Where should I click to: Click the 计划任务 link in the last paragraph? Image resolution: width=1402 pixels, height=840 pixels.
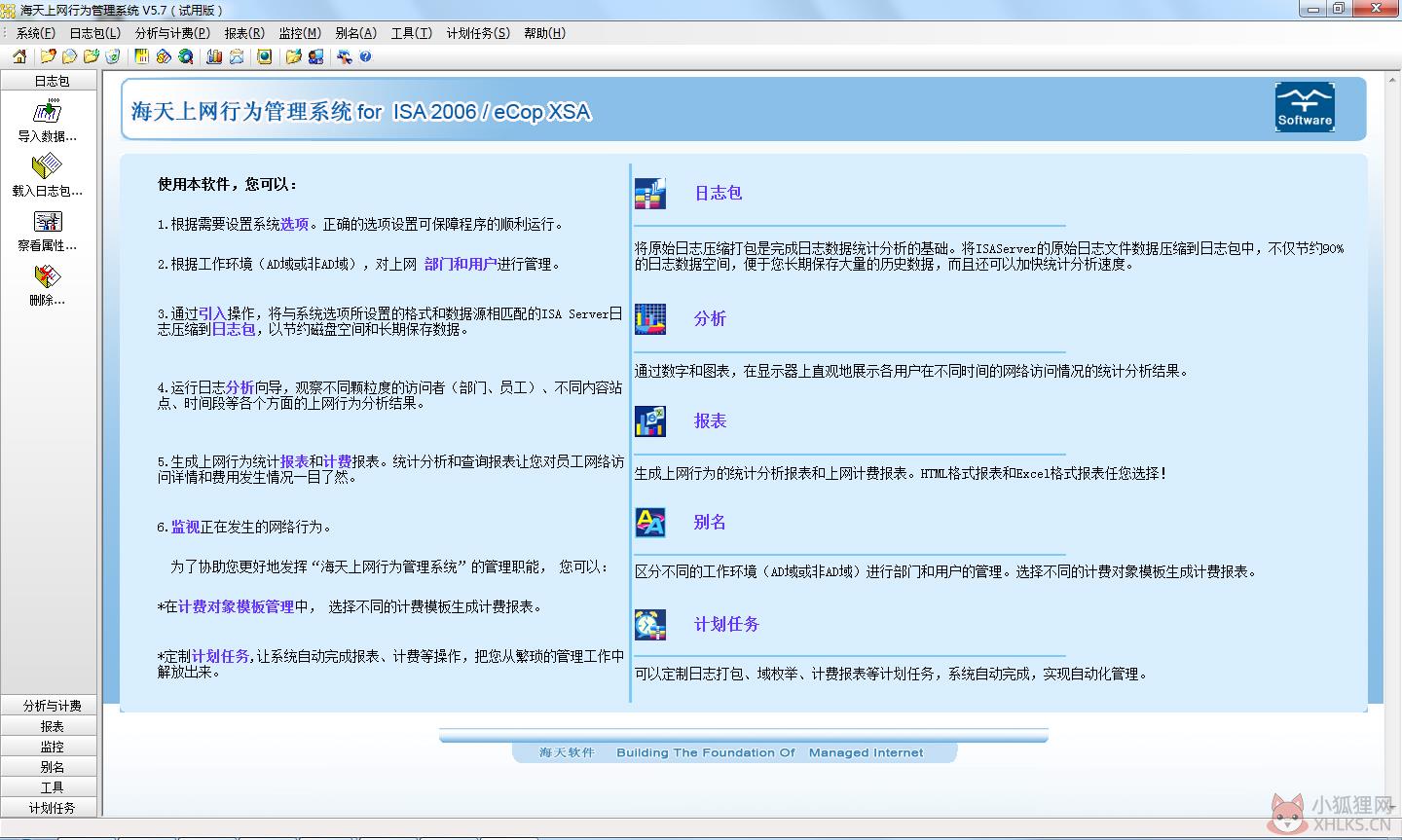(x=221, y=656)
